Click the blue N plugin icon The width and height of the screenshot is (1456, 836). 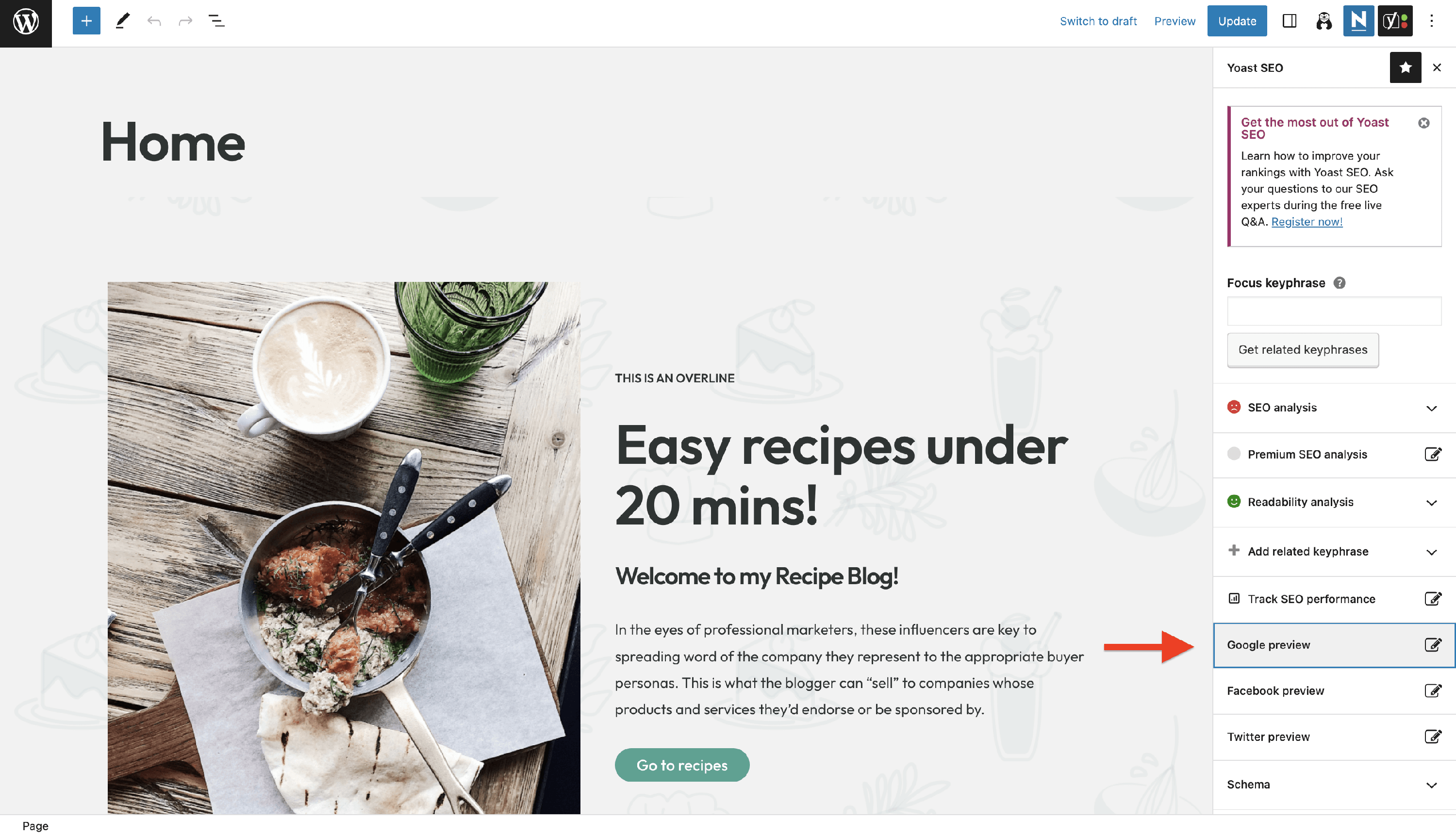pos(1358,21)
